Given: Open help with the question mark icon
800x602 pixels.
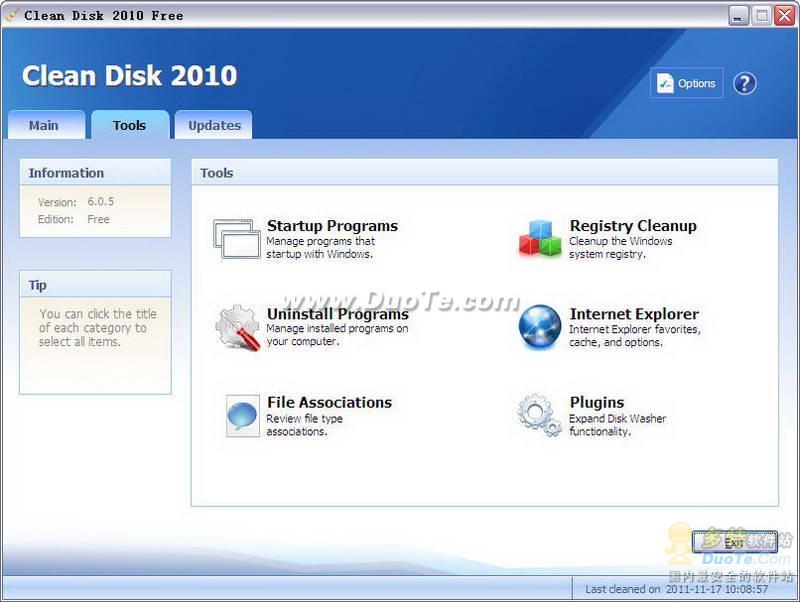Looking at the screenshot, I should click(x=744, y=83).
